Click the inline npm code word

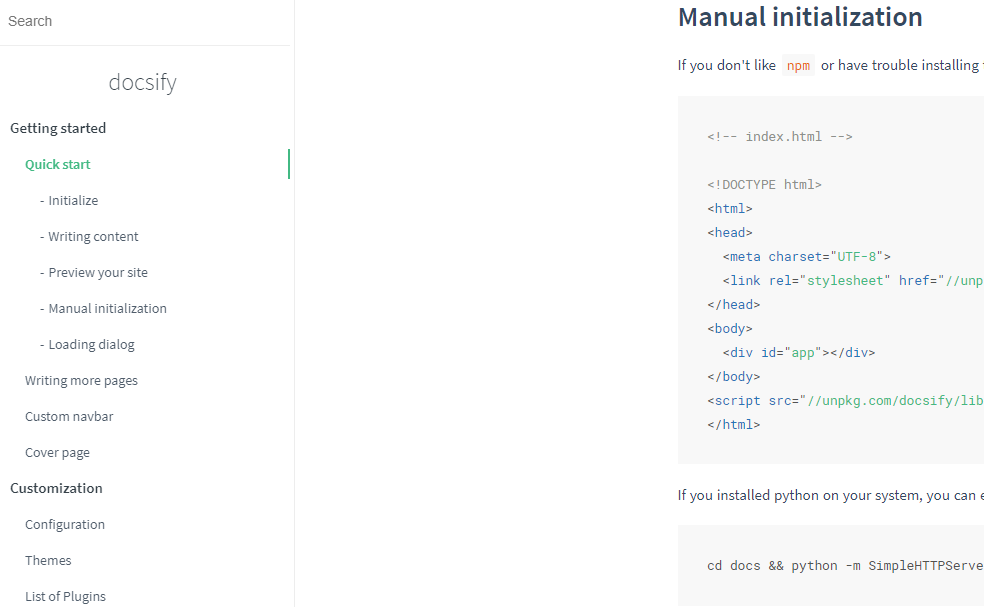[798, 65]
